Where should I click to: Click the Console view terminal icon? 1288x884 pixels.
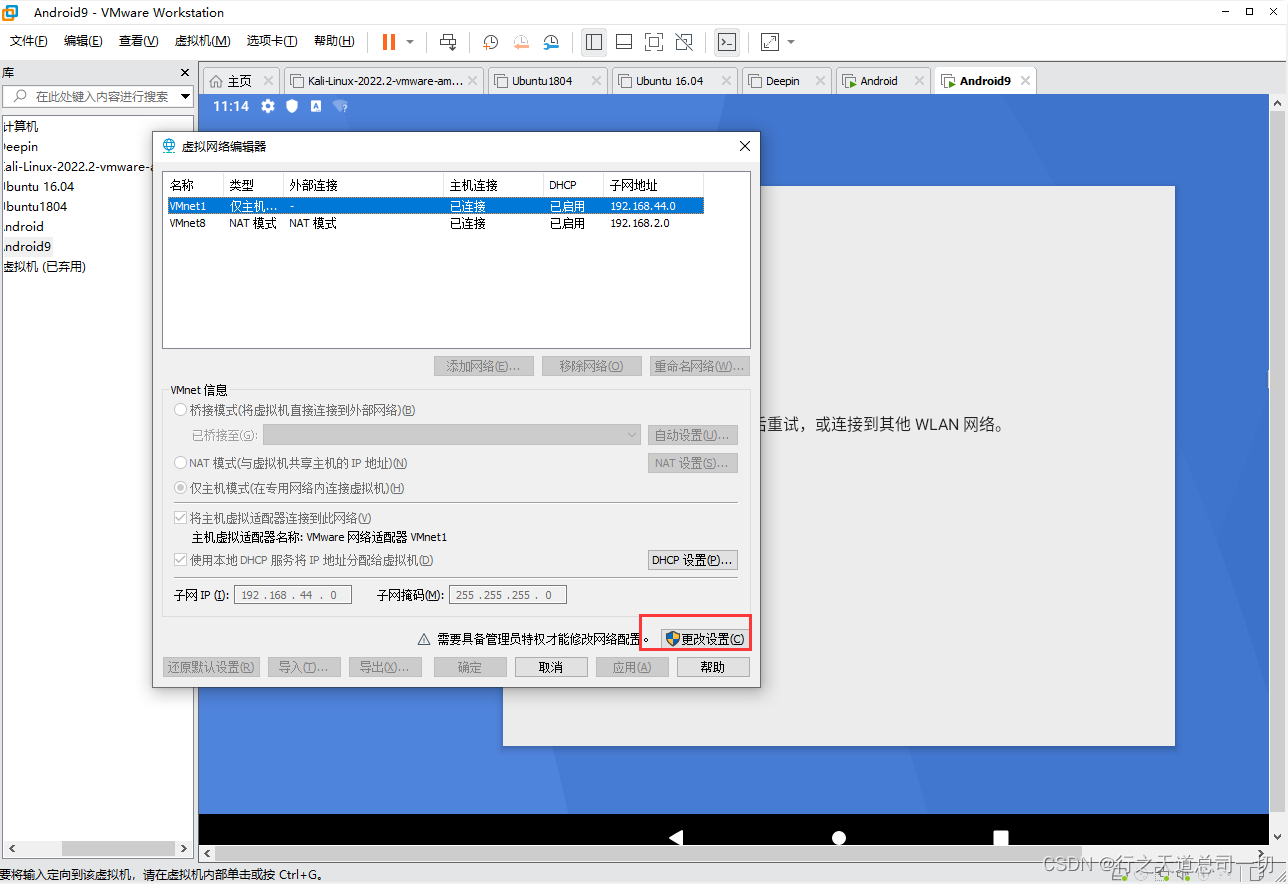[x=728, y=42]
